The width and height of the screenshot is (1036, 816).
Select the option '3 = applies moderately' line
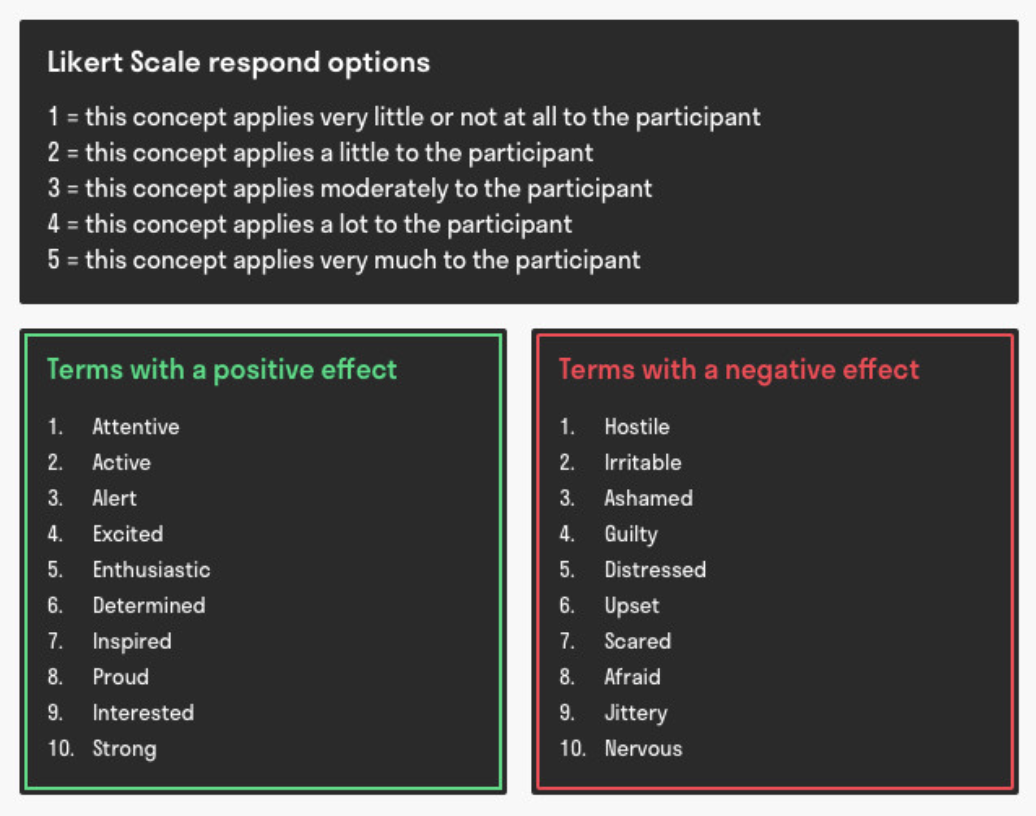(350, 189)
